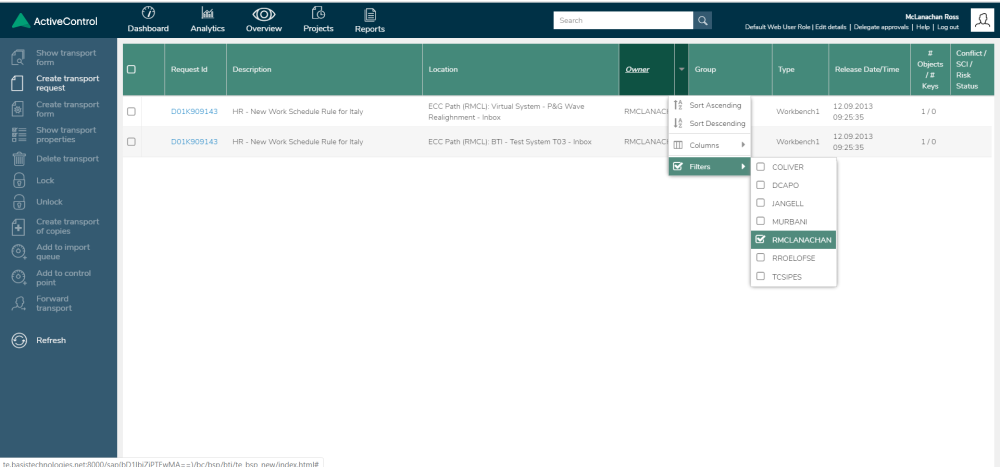Click the Lock padlock icon
The height and width of the screenshot is (467, 1000).
tap(19, 181)
